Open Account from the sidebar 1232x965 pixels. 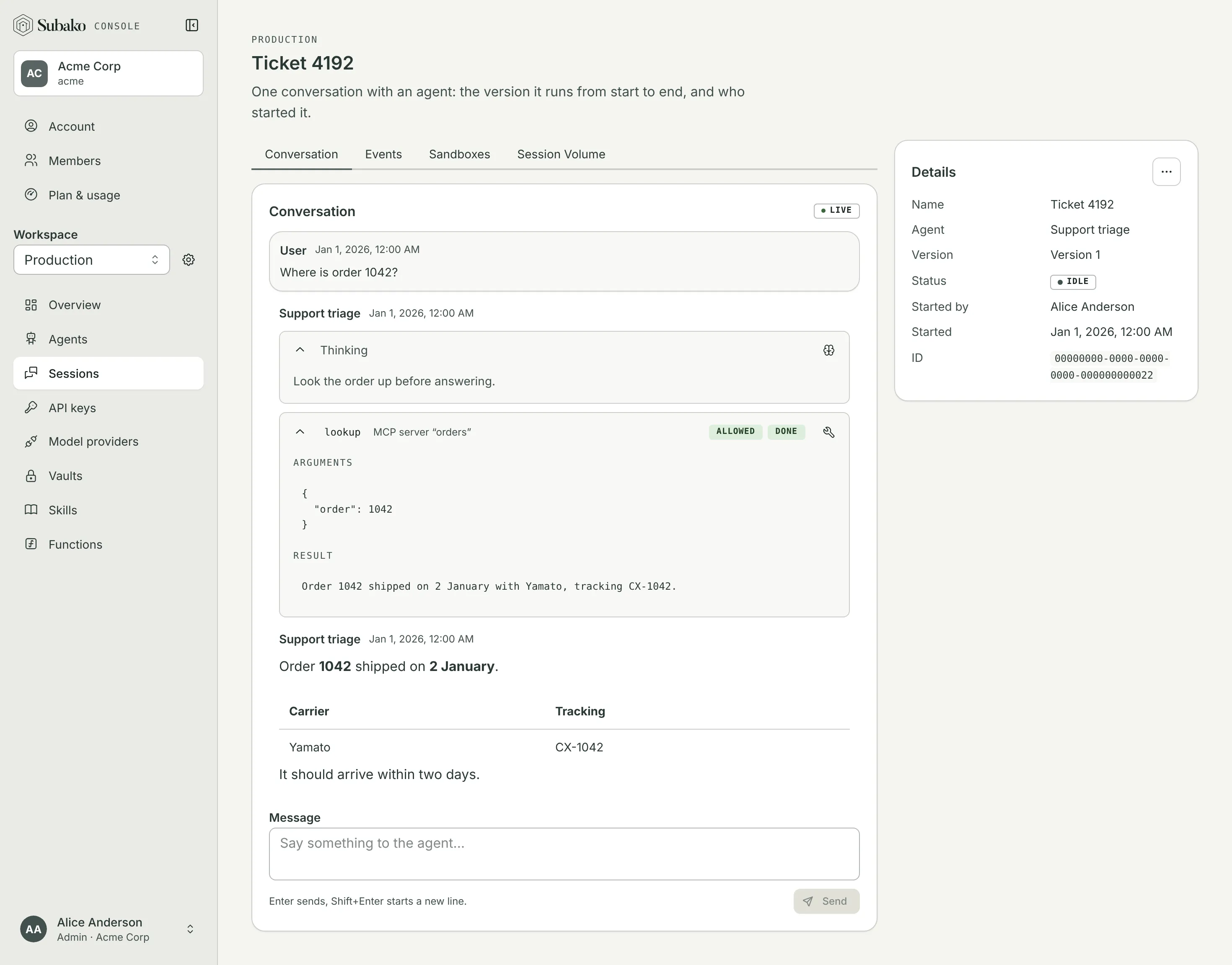point(109,126)
